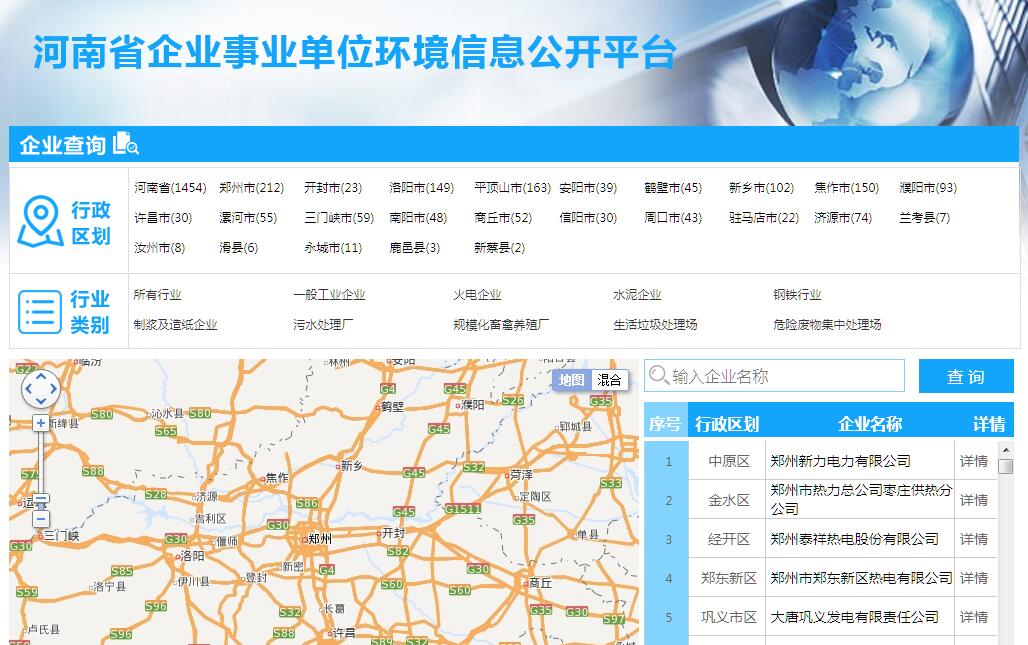Image resolution: width=1028 pixels, height=645 pixels.
Task: Pan the map right using navigation arrow
Action: 53,389
